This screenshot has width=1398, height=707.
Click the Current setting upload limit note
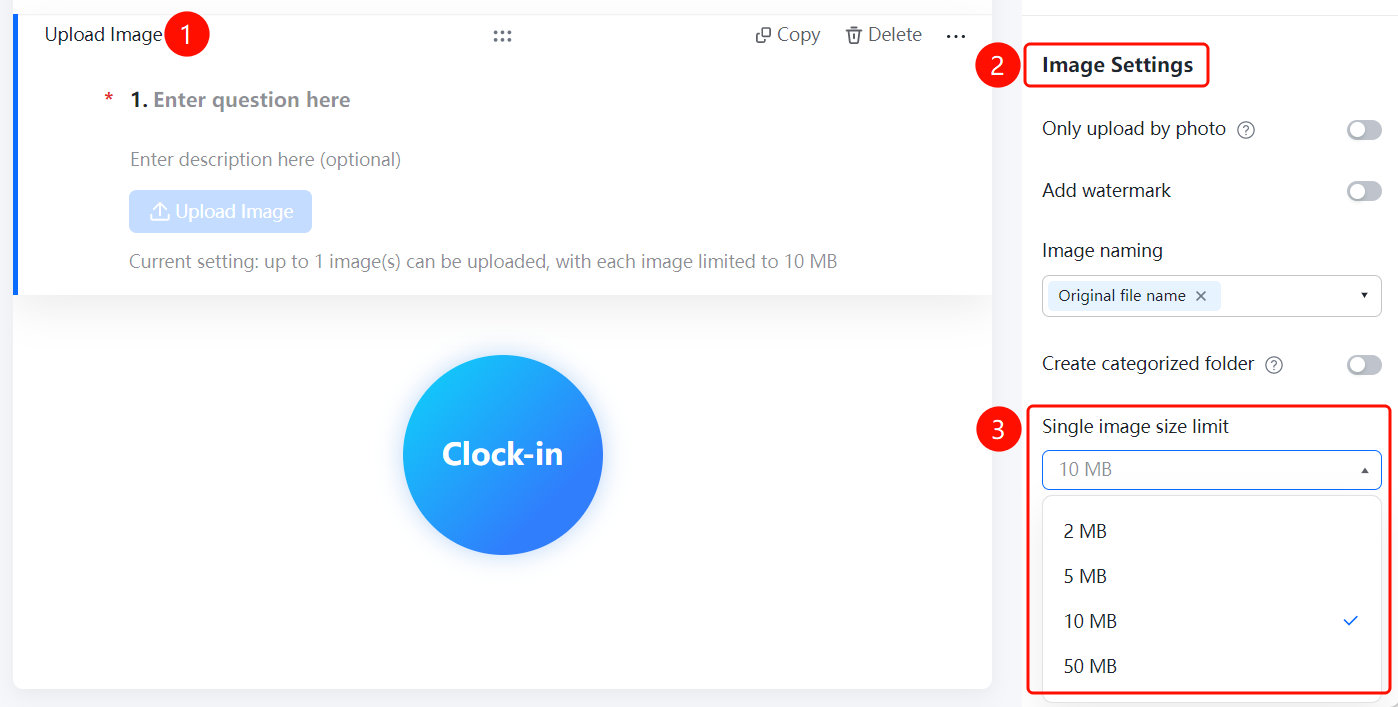483,262
